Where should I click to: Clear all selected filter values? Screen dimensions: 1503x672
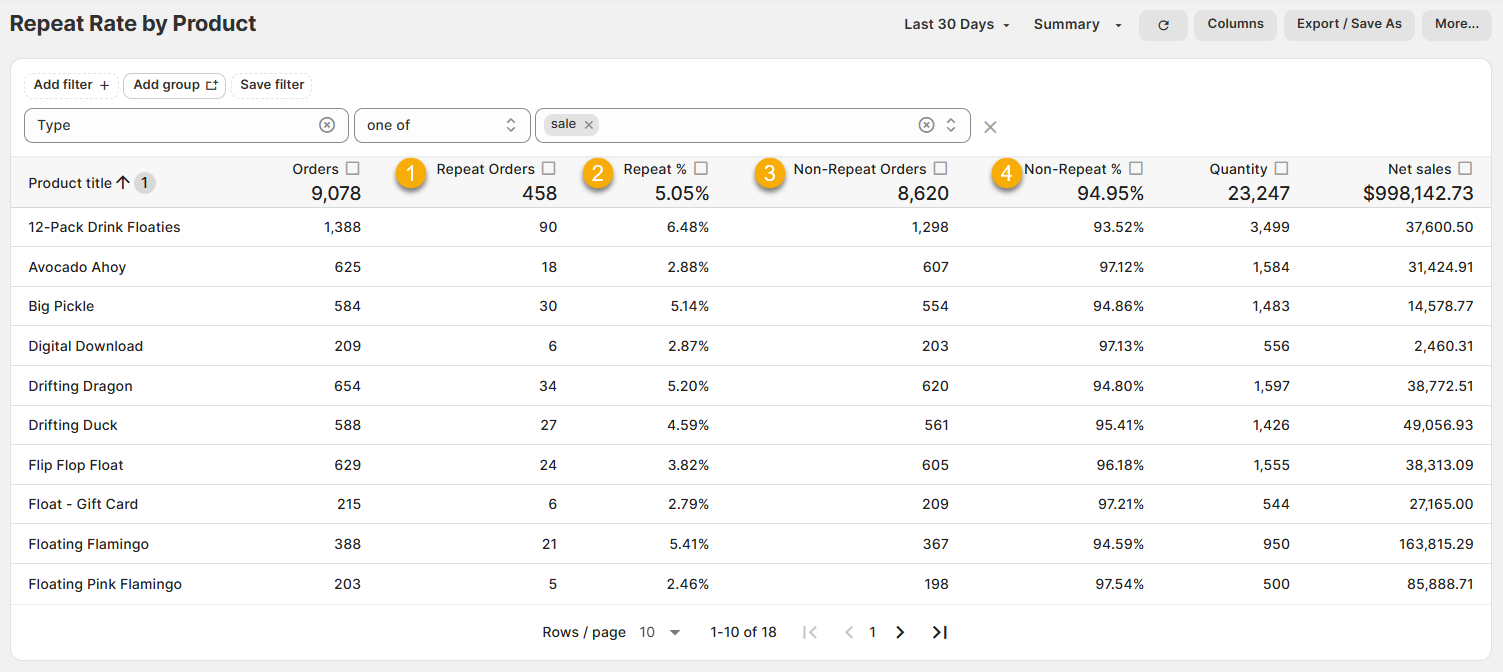tap(926, 125)
